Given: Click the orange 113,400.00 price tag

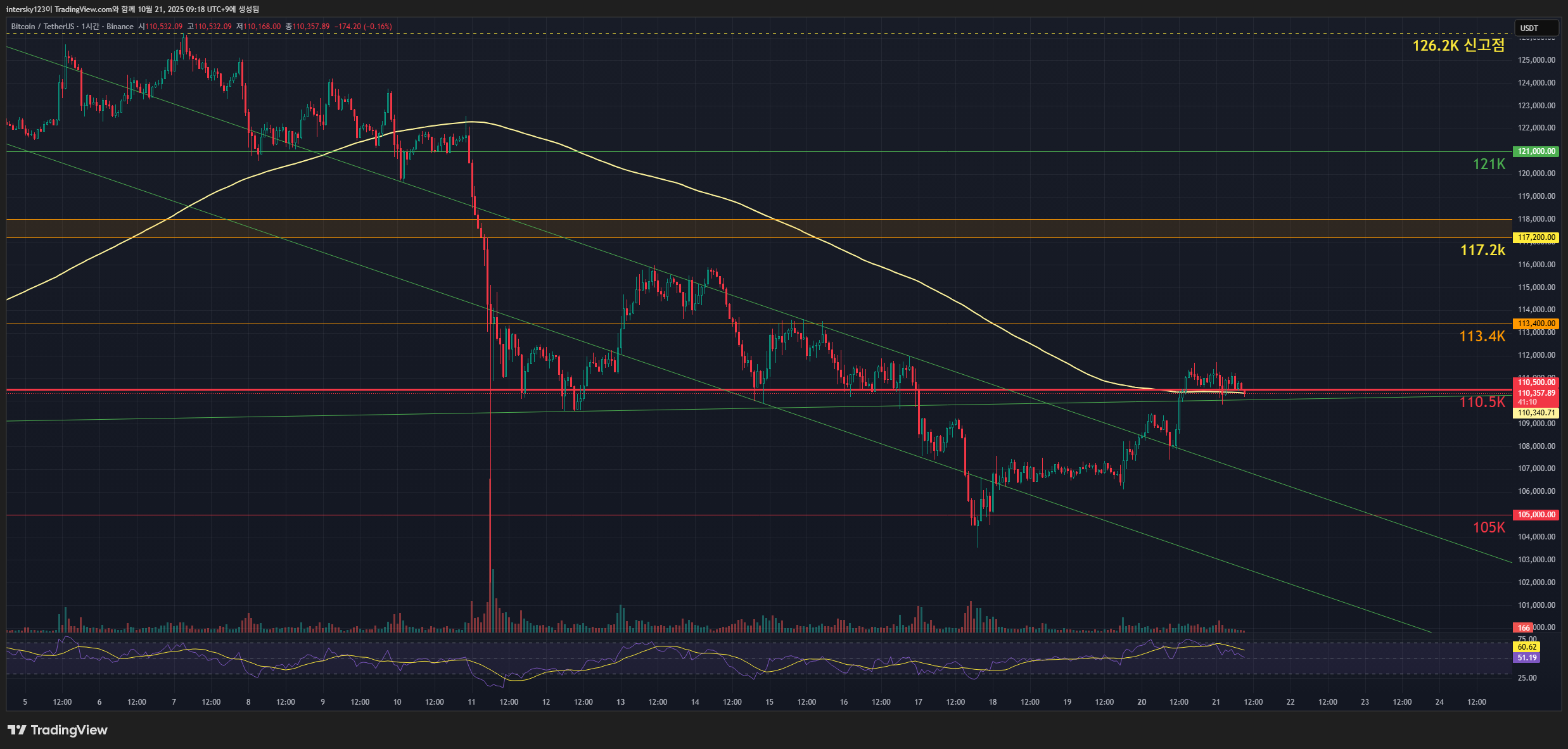Looking at the screenshot, I should coord(1536,324).
